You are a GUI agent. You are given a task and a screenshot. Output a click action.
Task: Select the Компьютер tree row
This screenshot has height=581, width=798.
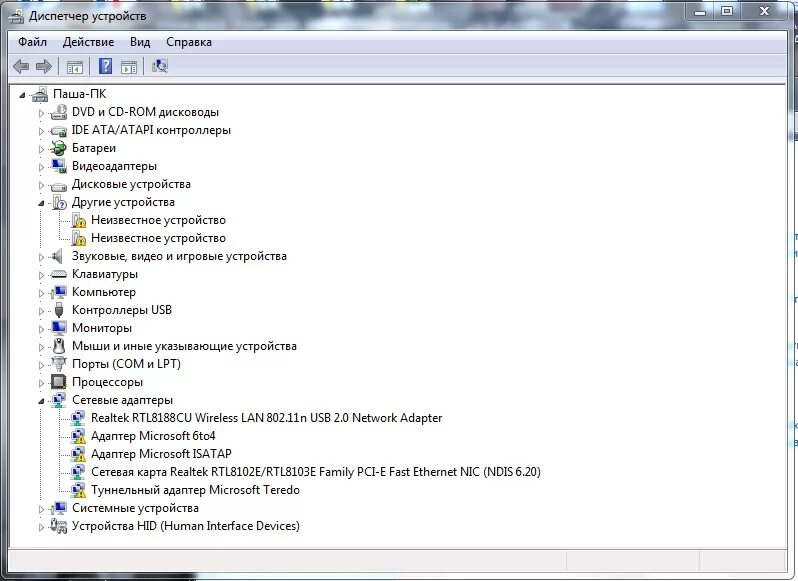104,292
